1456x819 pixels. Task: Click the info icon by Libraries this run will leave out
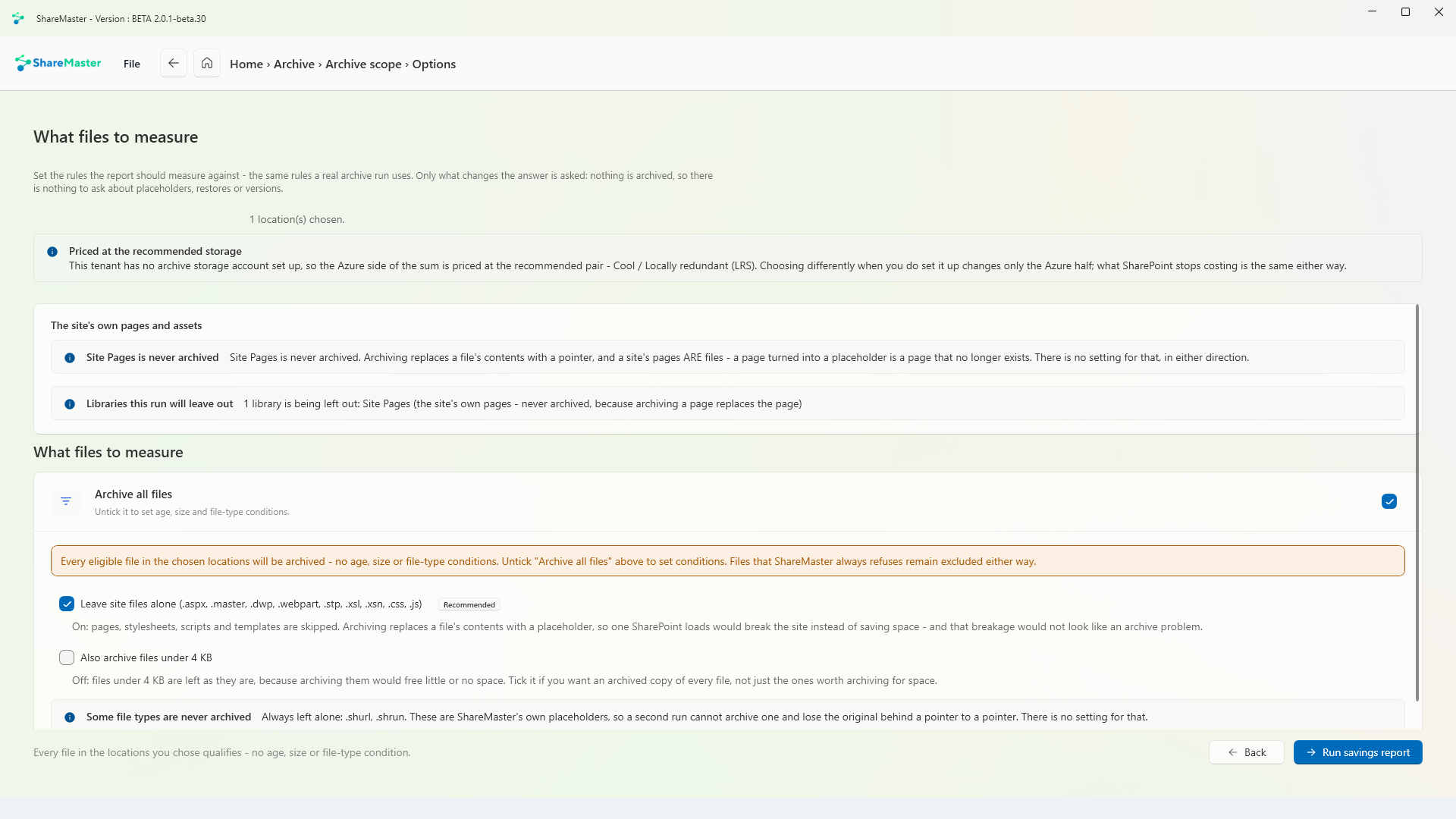[70, 404]
